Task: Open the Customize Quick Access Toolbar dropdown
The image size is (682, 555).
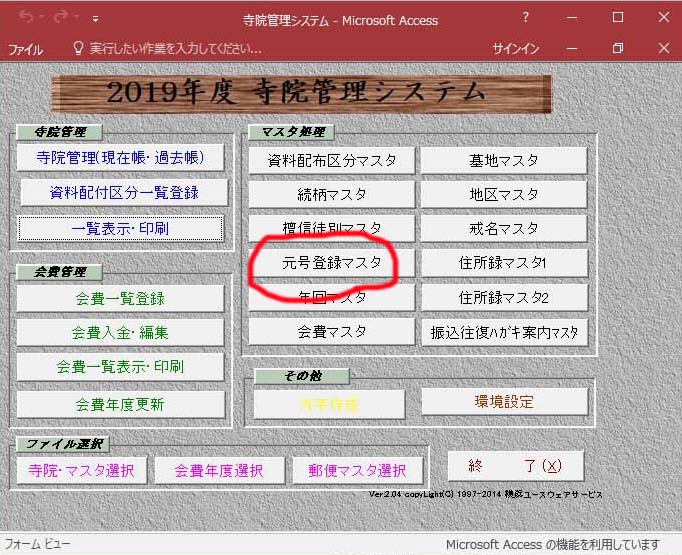Action: pyautogui.click(x=94, y=18)
